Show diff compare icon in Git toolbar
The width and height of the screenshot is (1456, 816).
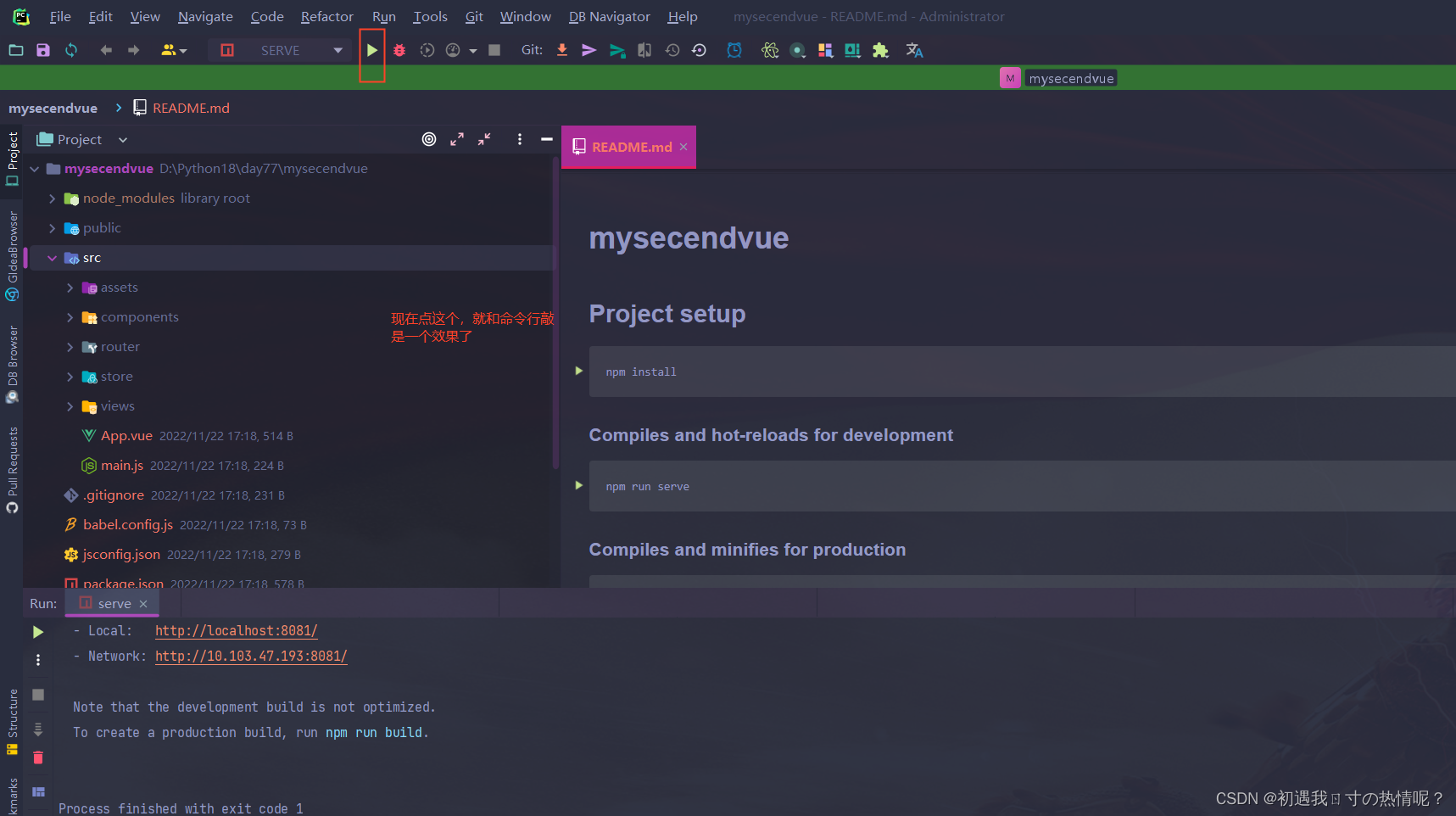pos(644,51)
